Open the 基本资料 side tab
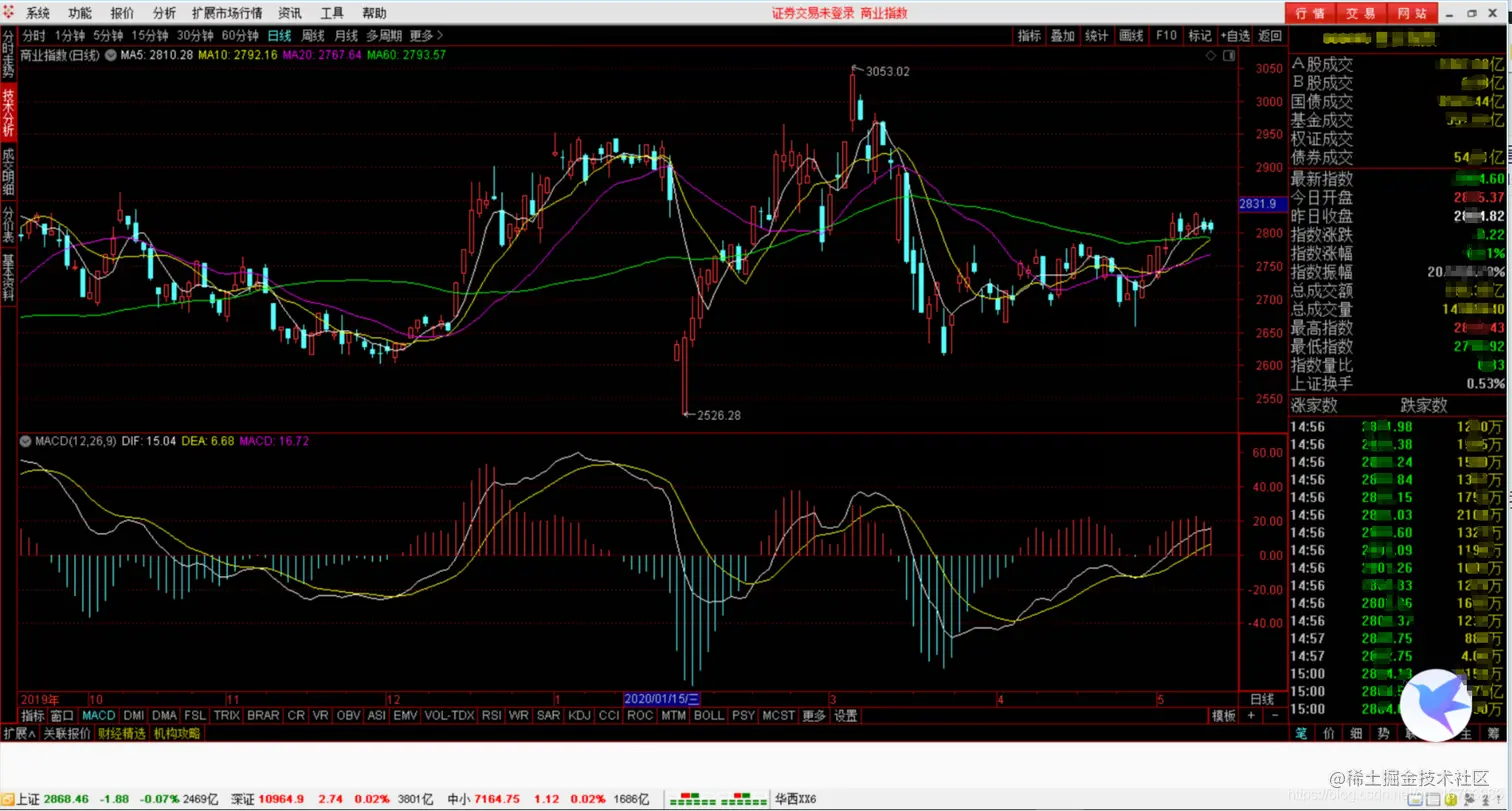The height and width of the screenshot is (811, 1512). pos(8,277)
